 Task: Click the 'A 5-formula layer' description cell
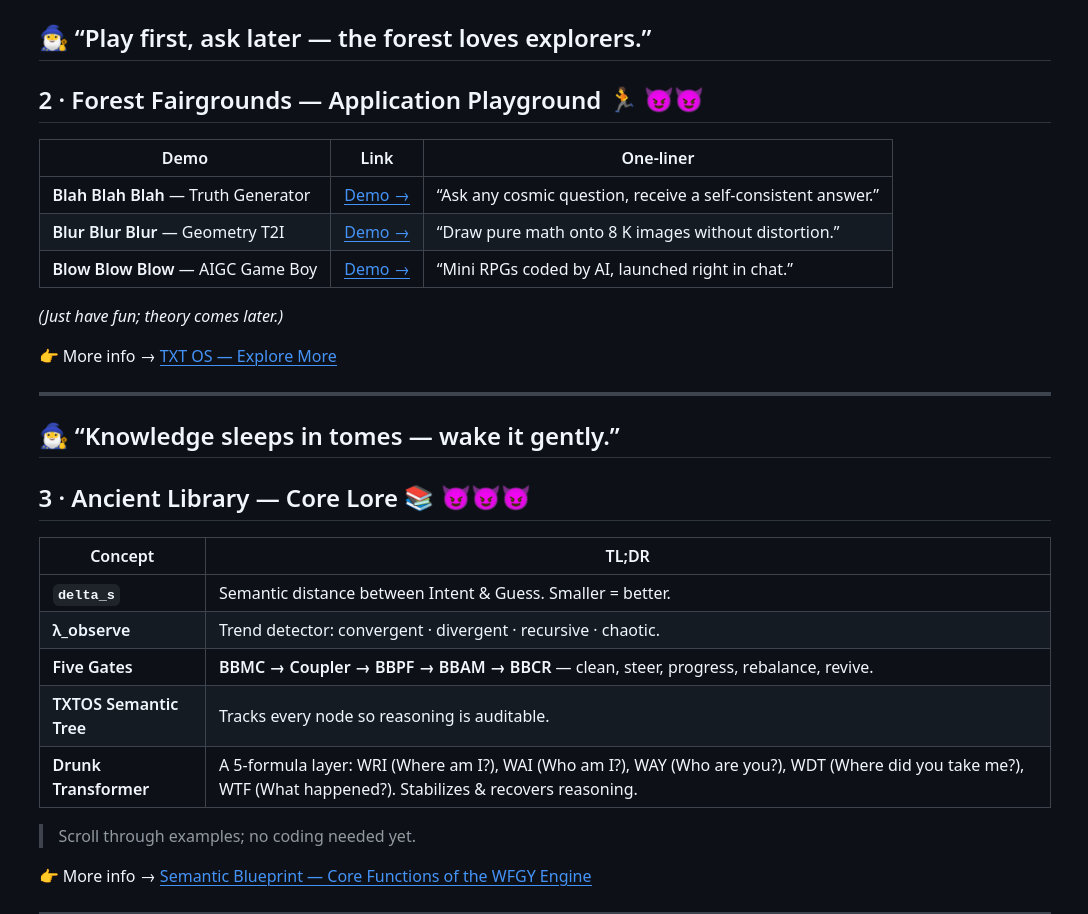pyautogui.click(x=628, y=777)
